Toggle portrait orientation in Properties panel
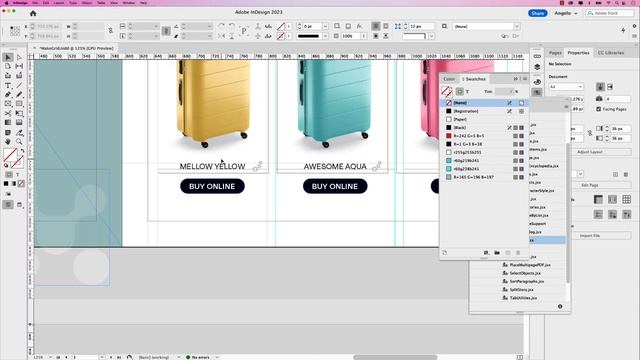The width and height of the screenshot is (640, 360). click(x=600, y=87)
